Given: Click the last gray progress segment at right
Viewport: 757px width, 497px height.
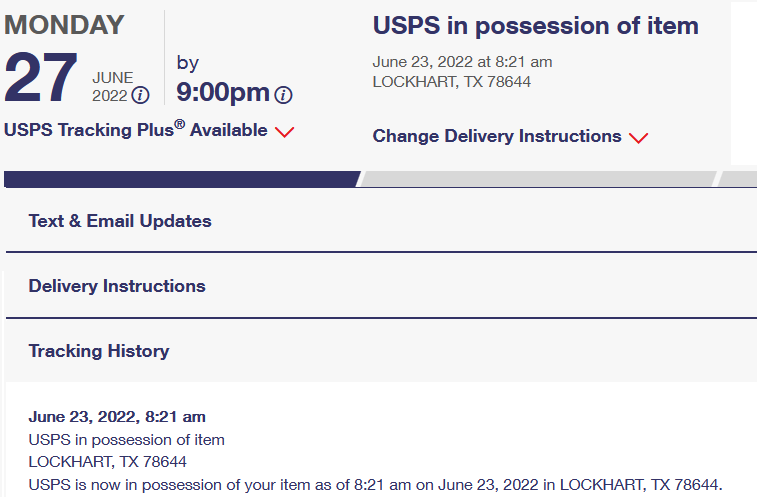Looking at the screenshot, I should pos(738,179).
